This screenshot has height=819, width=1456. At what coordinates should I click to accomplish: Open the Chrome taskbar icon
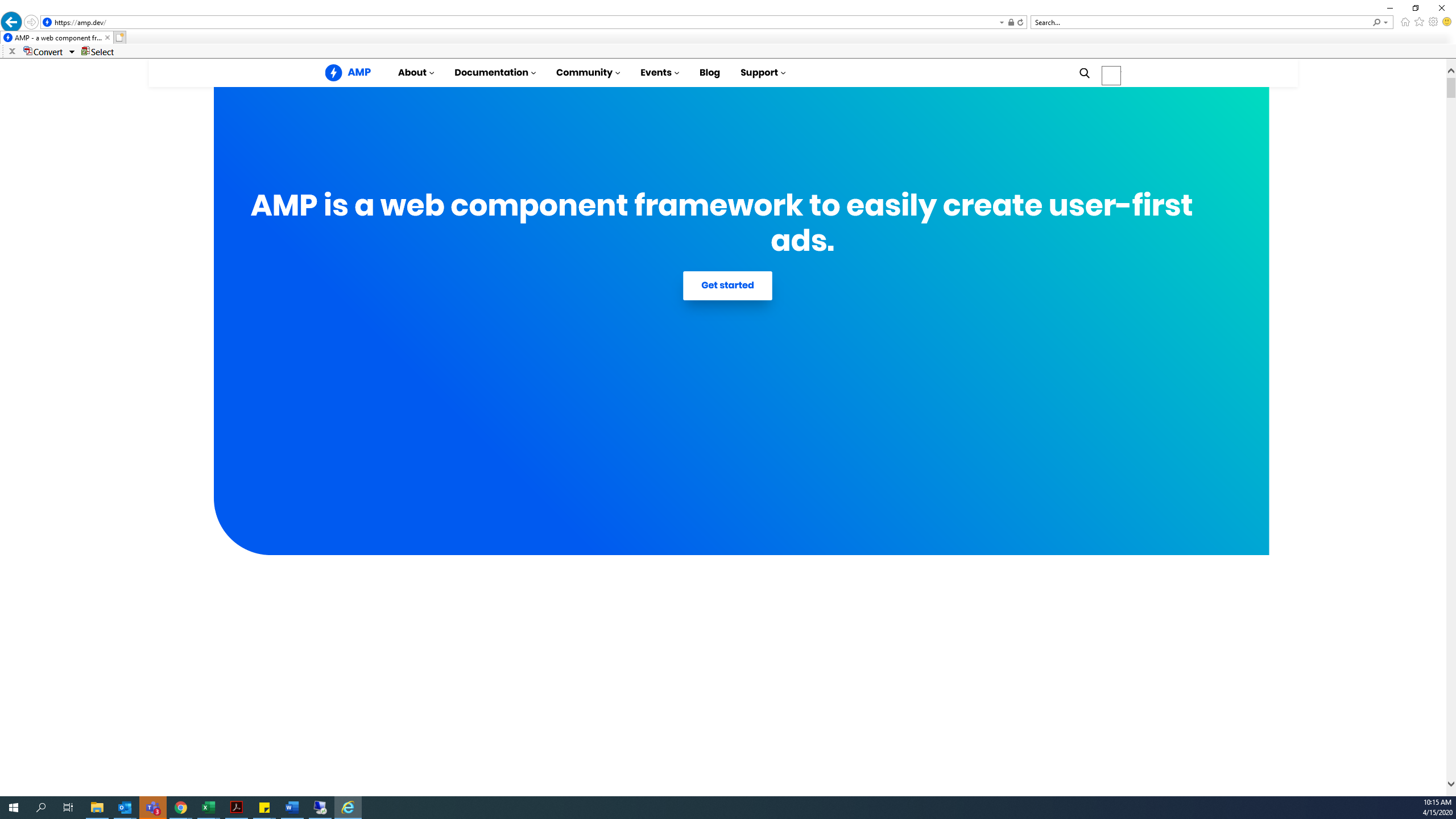coord(181,808)
